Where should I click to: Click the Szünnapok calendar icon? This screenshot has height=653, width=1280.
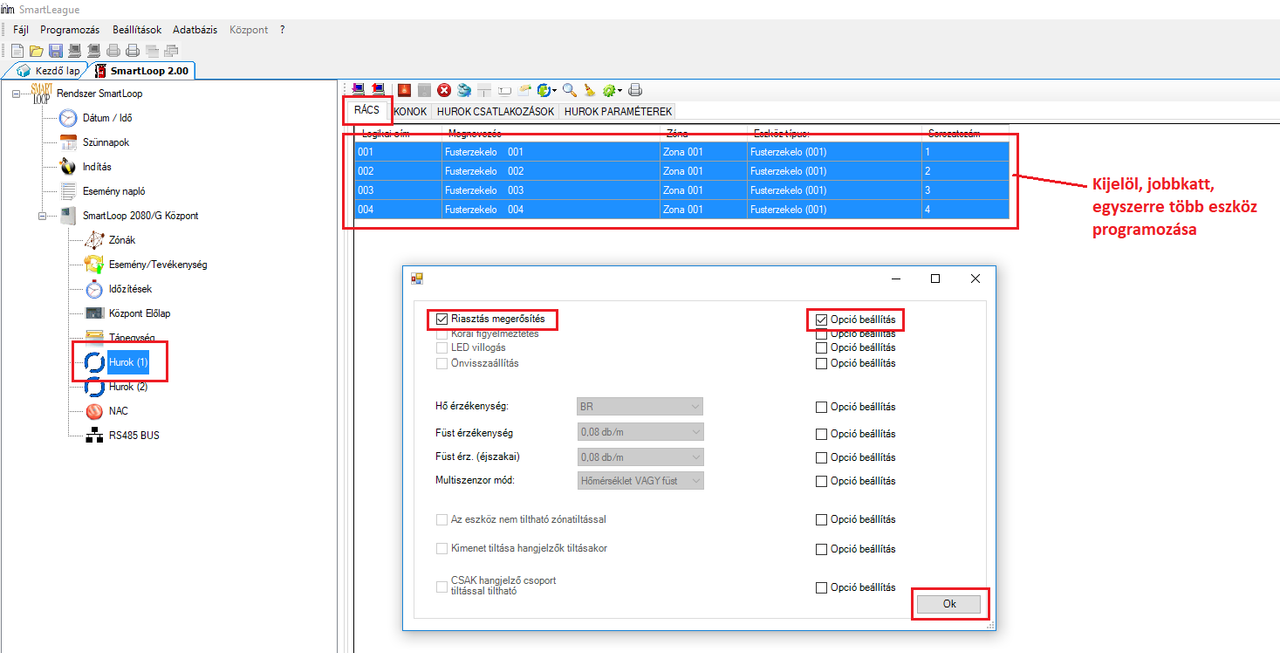coord(68,142)
